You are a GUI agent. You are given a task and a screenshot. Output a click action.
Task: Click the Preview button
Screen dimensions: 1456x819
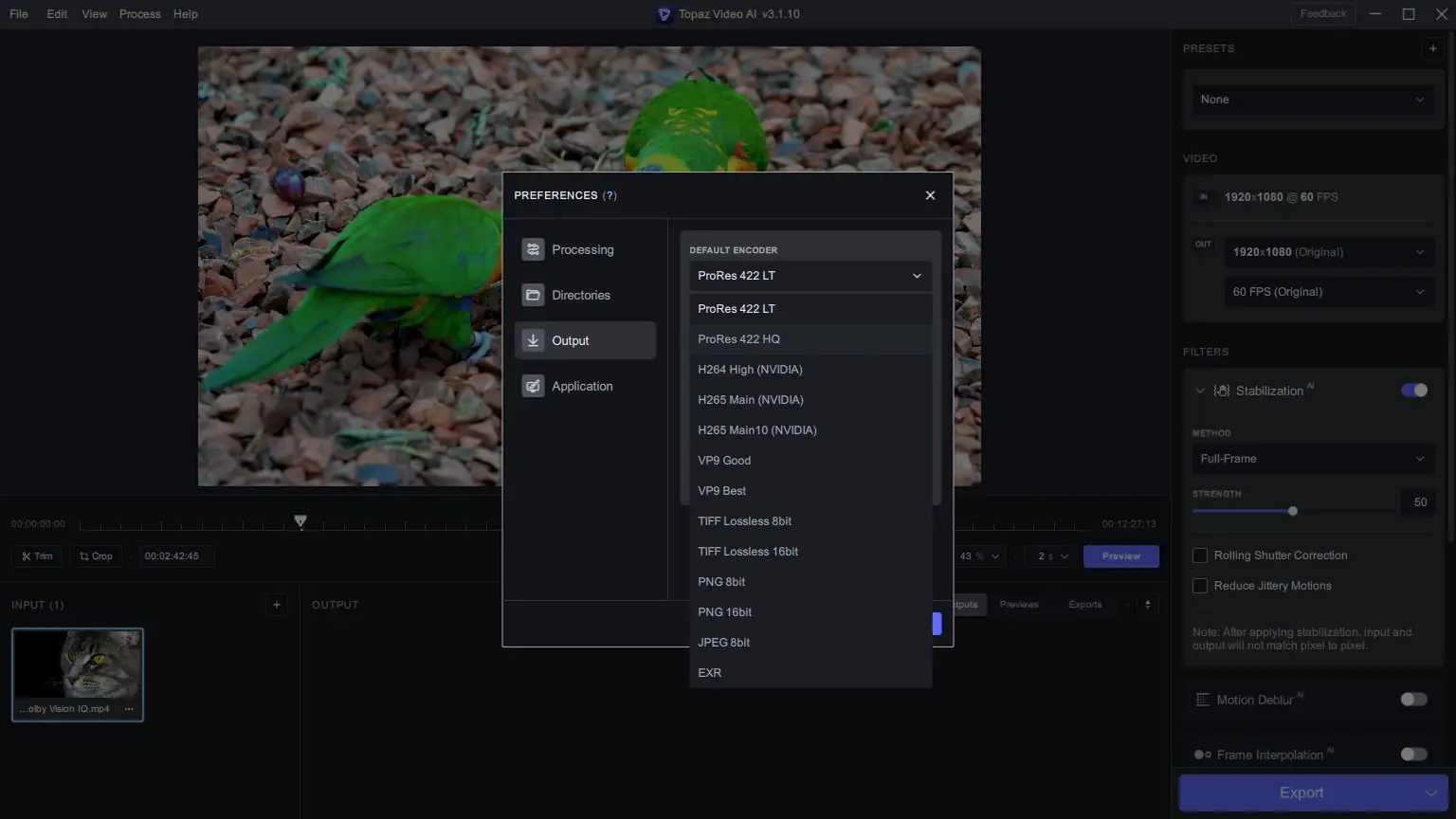(x=1121, y=556)
